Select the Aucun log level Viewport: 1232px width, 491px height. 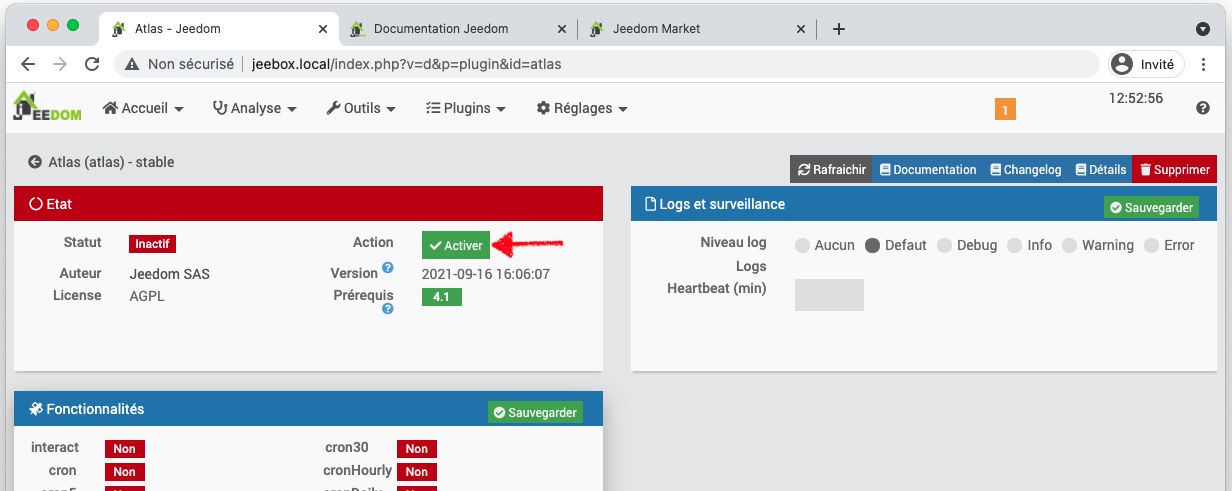pyautogui.click(x=802, y=245)
